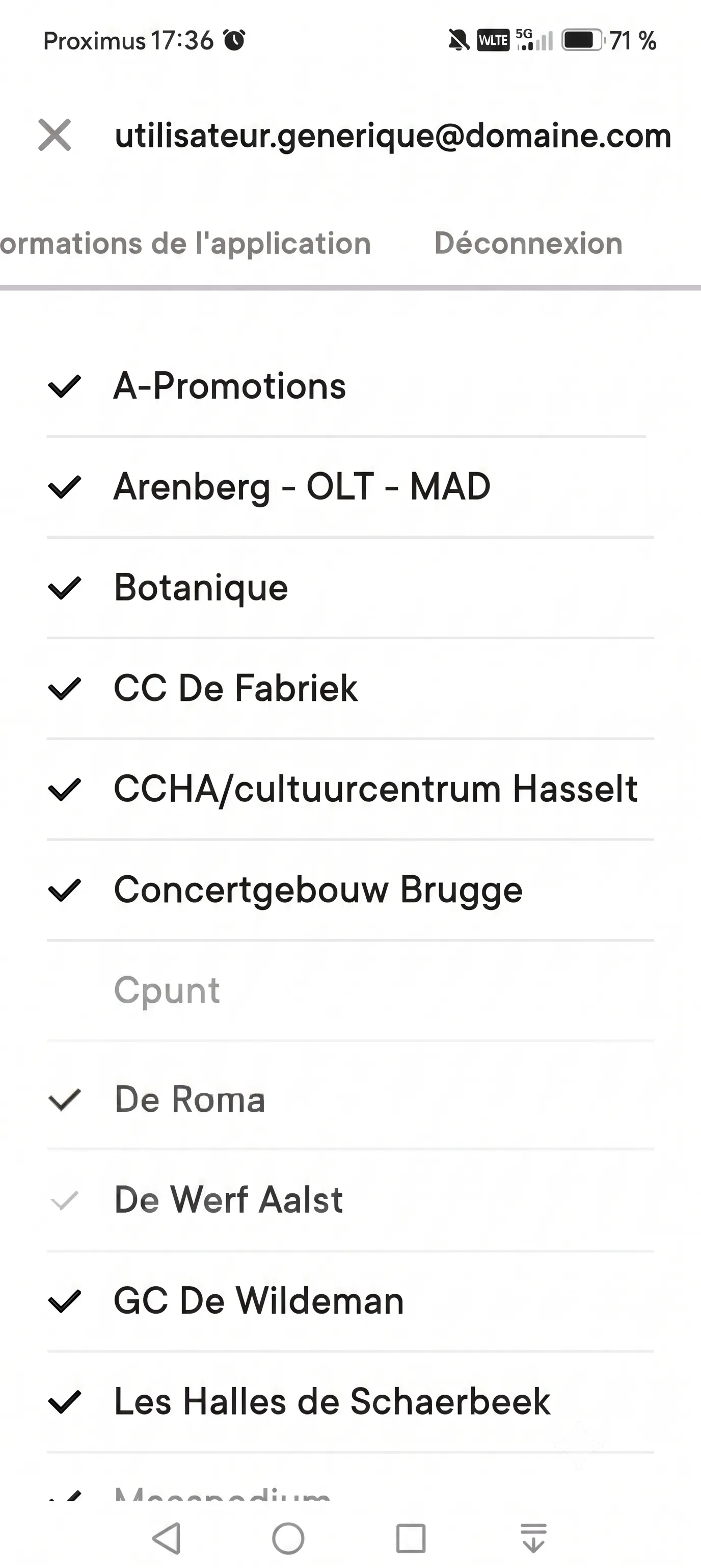The height and width of the screenshot is (1568, 701).
Task: Tap the account email address header
Action: 393,135
